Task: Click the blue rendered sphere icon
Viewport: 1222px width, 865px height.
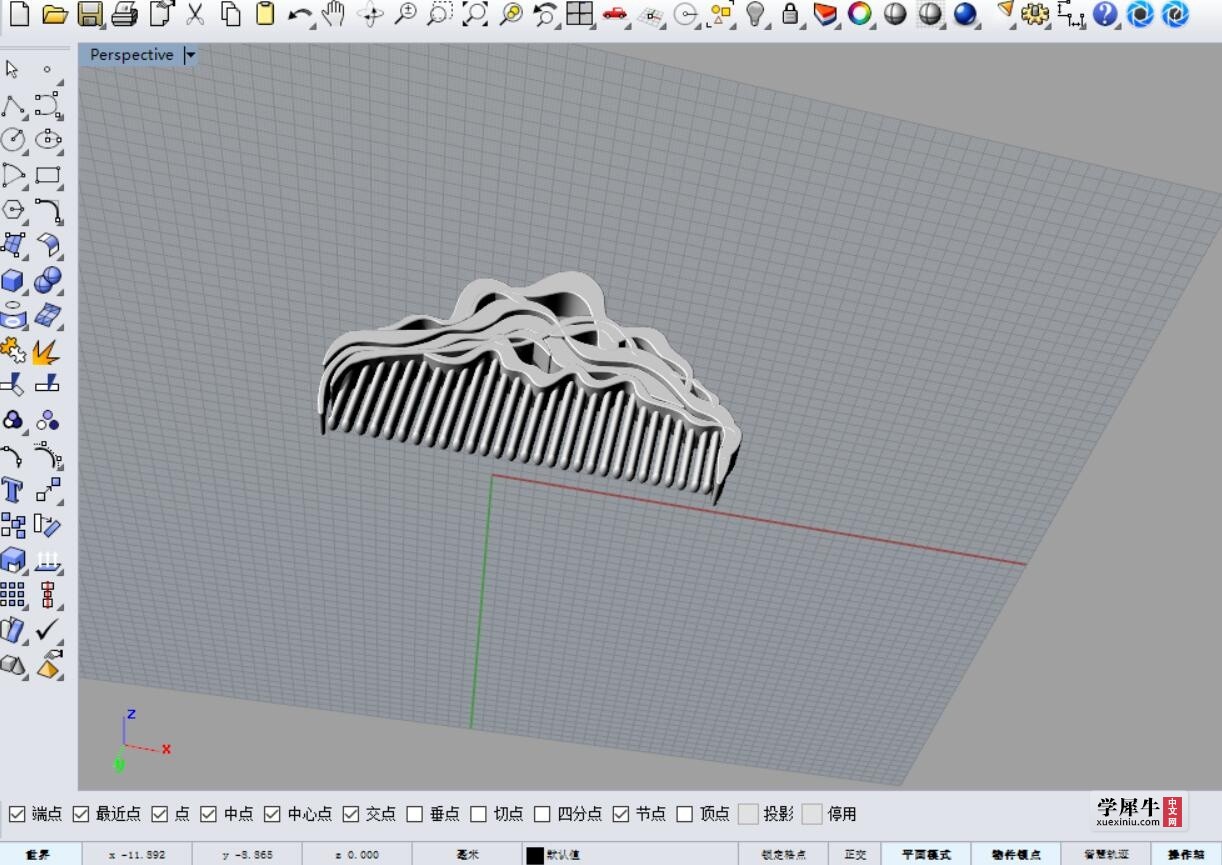Action: [965, 14]
